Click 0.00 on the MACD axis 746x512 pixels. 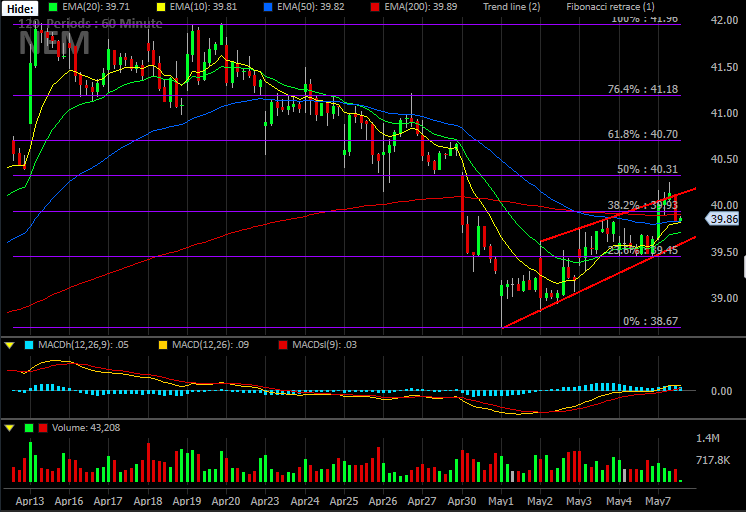pos(721,391)
